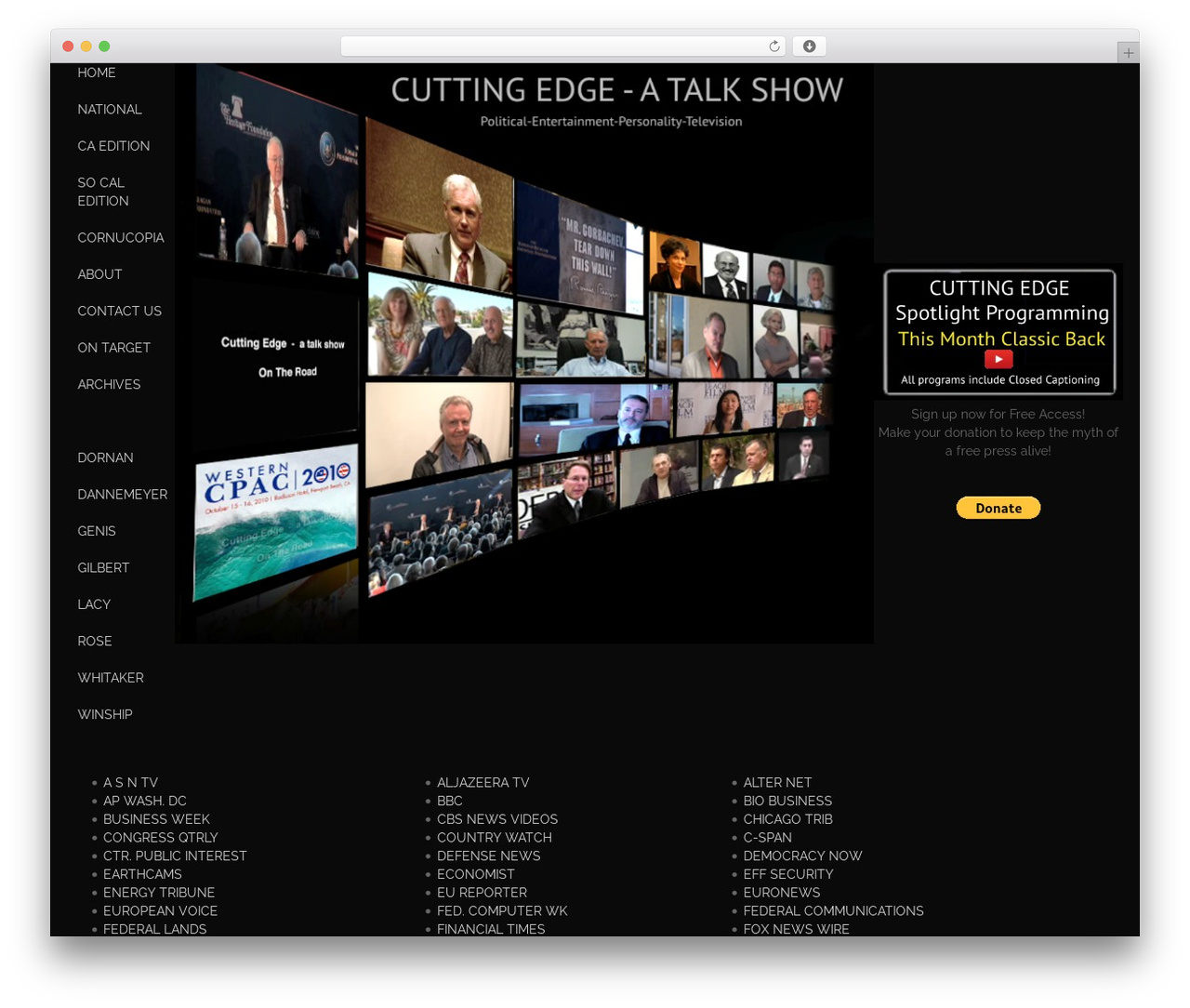The image size is (1190, 1008).
Task: Open CTR. PUBLIC INTEREST link
Action: [x=175, y=856]
